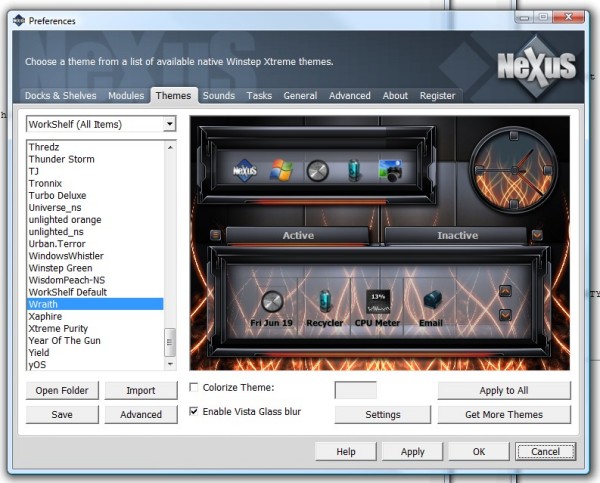Click the Preferences title bar app icon
Image resolution: width=600 pixels, height=483 pixels.
click(18, 20)
